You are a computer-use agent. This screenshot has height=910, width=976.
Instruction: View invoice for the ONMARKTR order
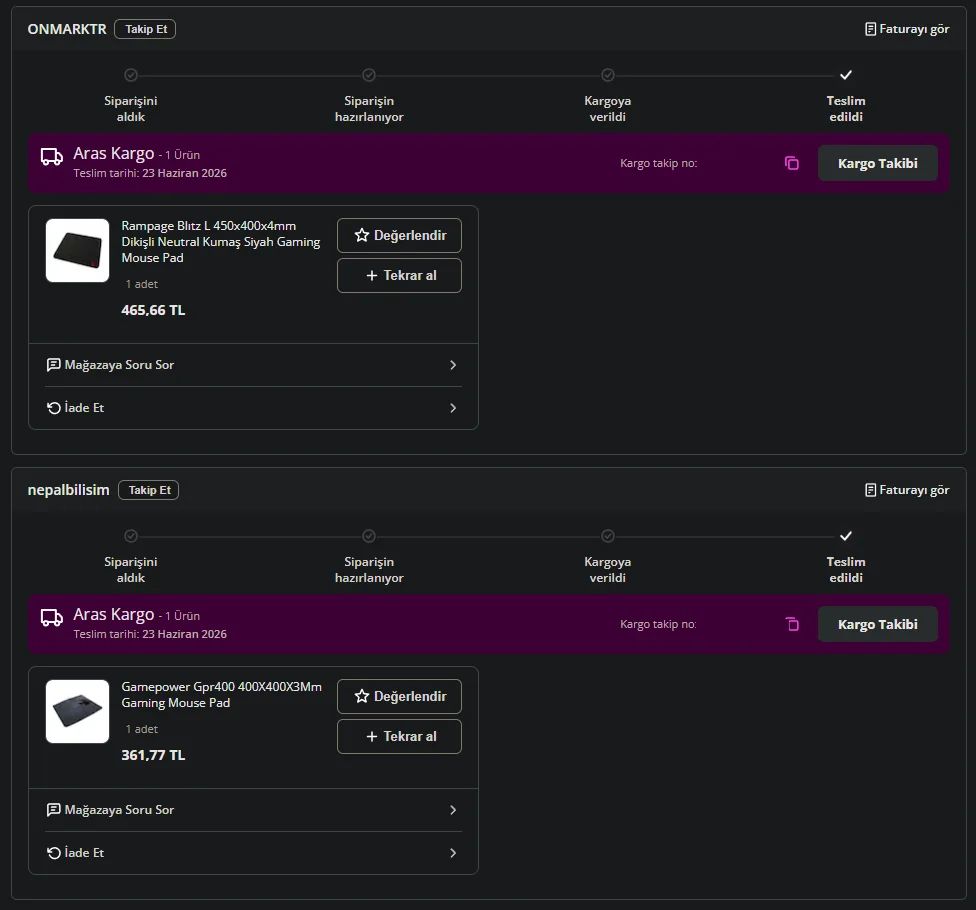tap(907, 29)
